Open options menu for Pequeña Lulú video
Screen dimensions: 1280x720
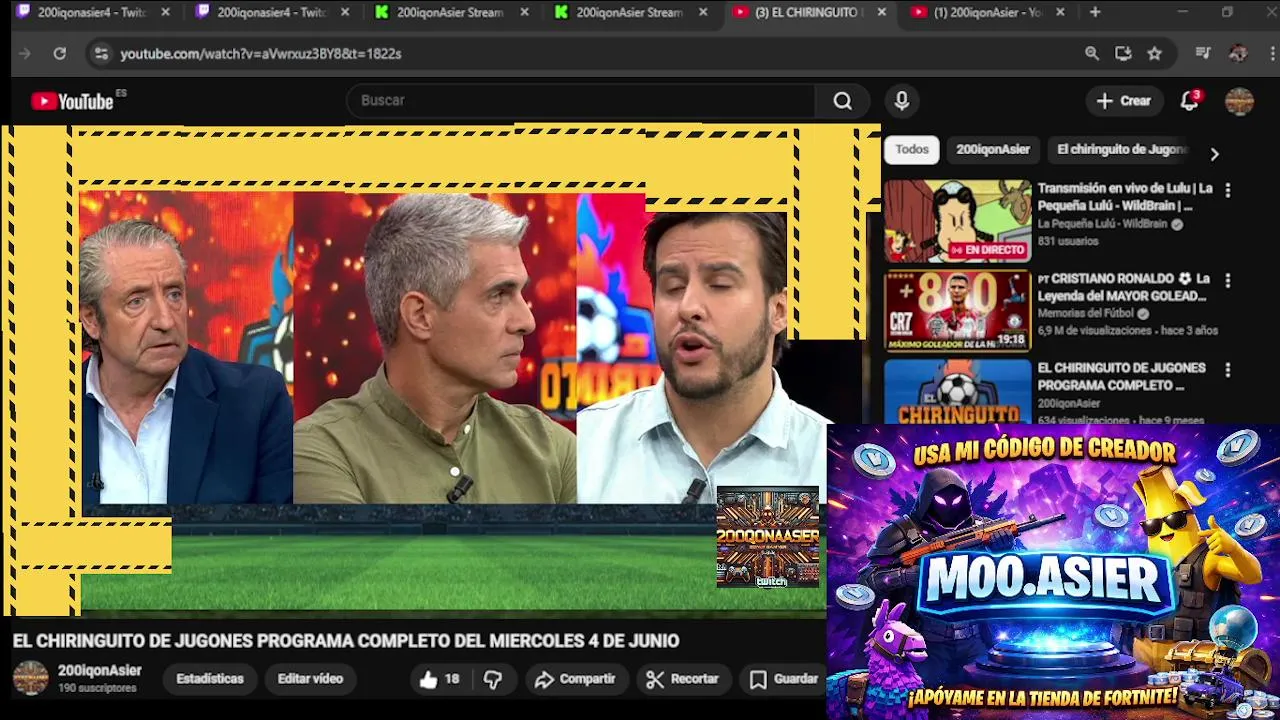1228,190
